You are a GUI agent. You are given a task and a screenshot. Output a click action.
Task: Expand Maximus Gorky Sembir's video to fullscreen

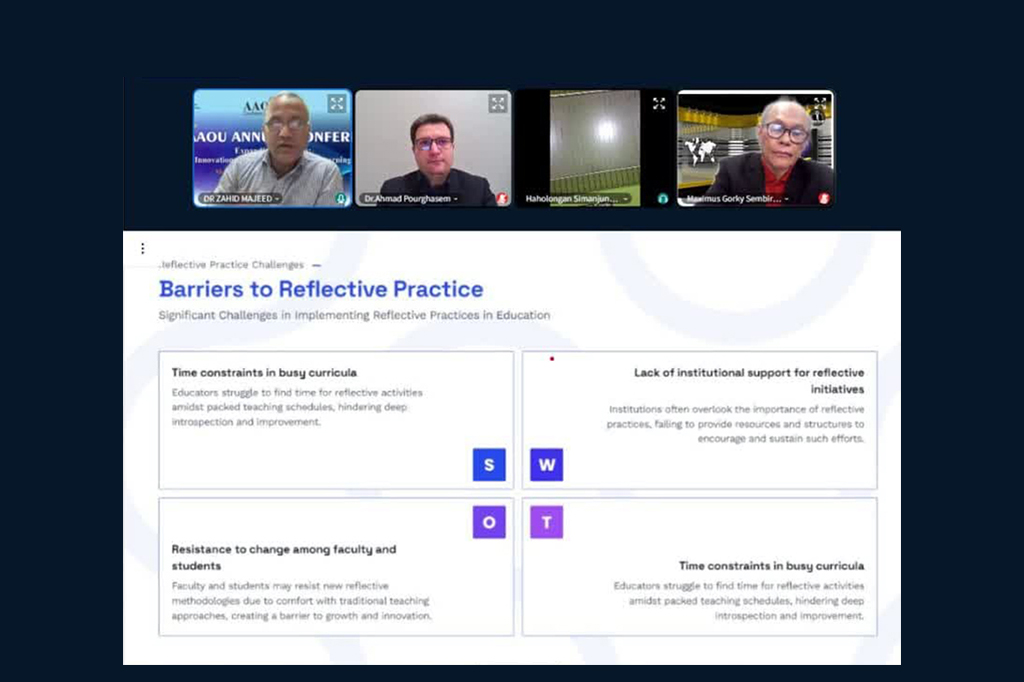click(820, 102)
